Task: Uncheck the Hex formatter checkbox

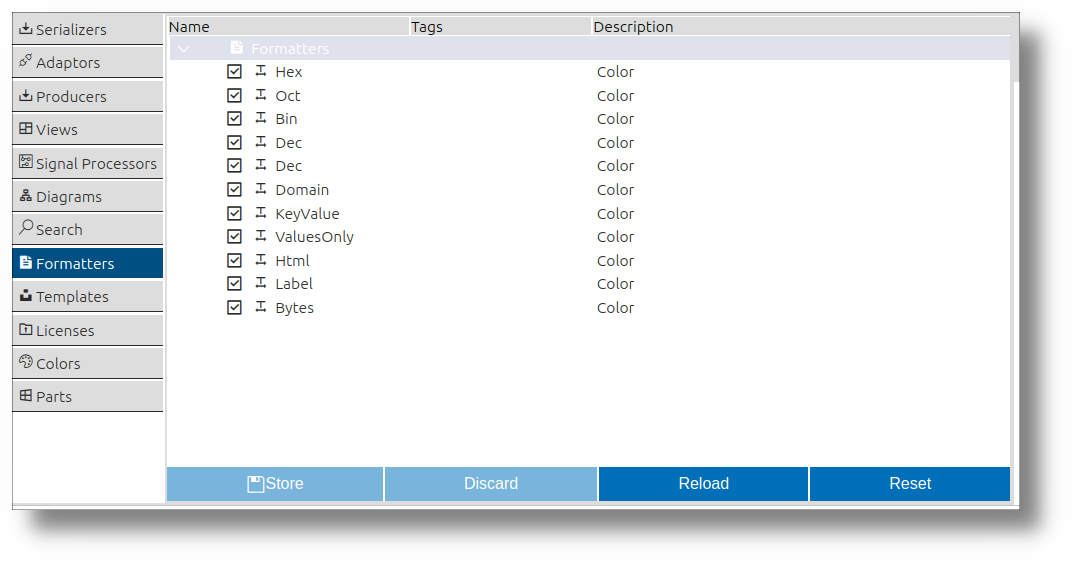Action: (234, 71)
